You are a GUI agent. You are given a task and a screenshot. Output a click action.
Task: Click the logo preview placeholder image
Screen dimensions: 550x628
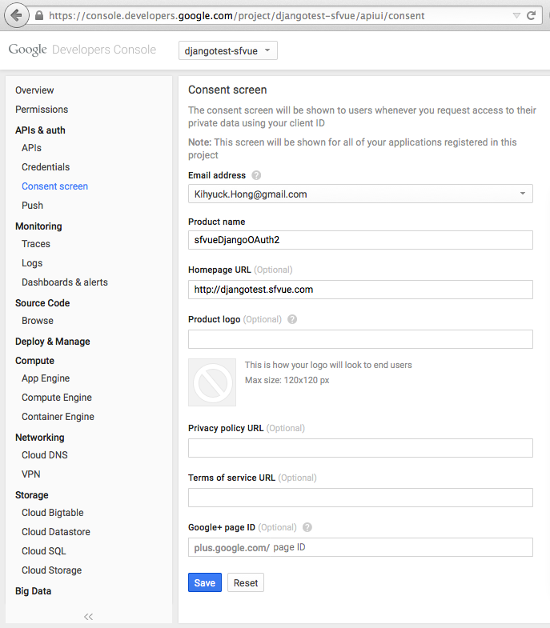tap(212, 382)
